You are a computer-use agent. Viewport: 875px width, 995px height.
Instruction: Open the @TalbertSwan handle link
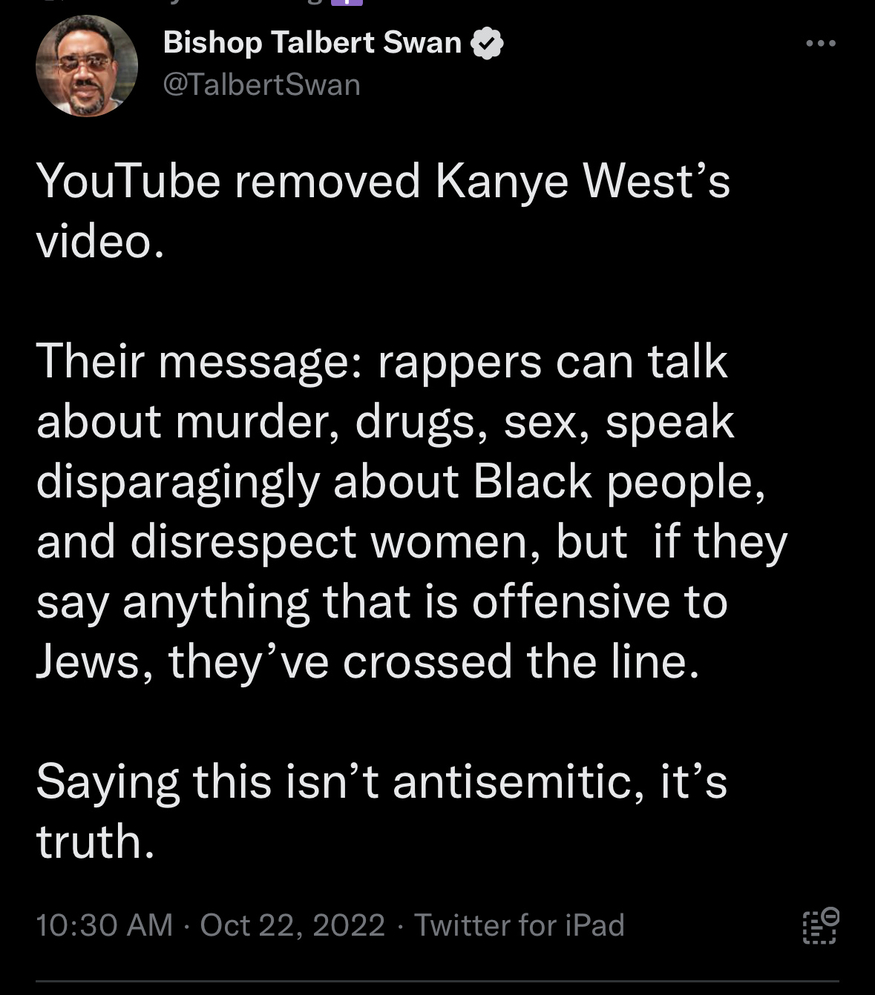(x=261, y=84)
